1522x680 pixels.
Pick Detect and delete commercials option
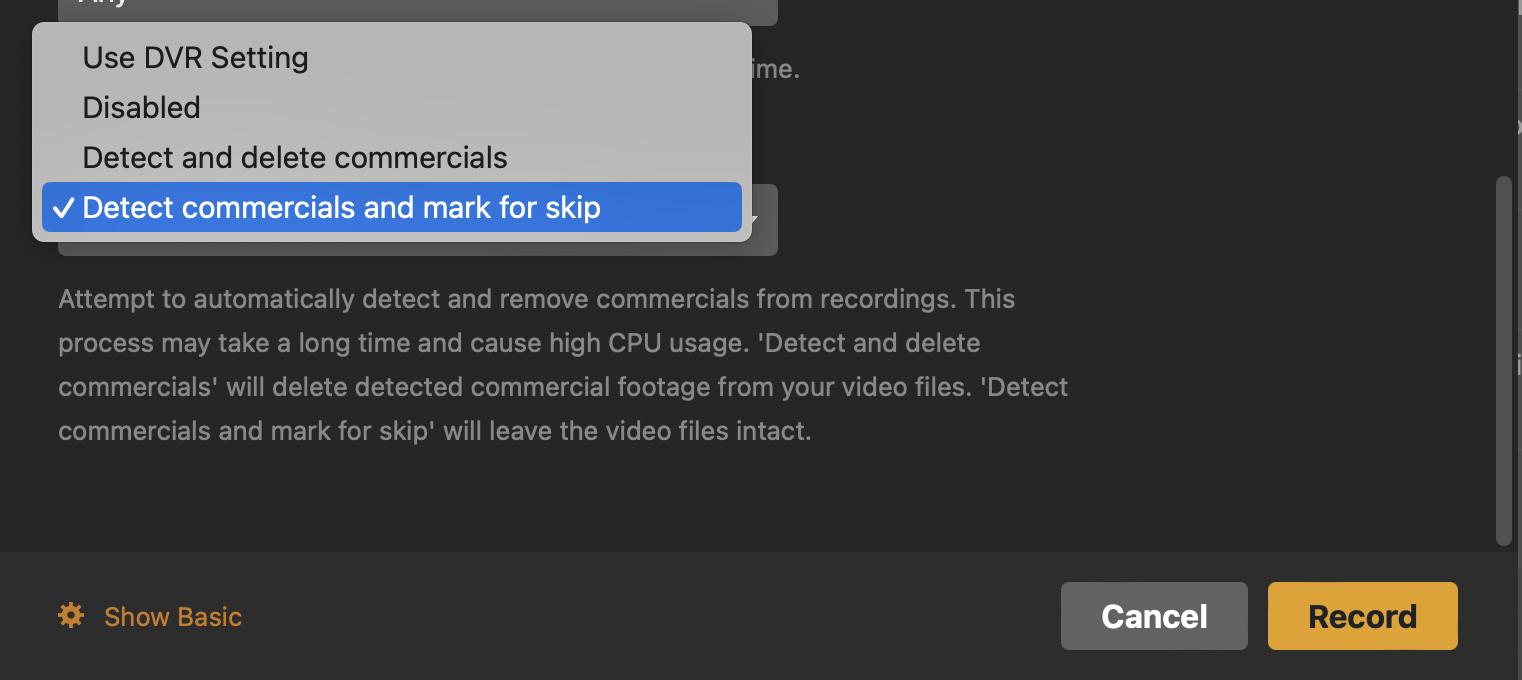coord(294,158)
